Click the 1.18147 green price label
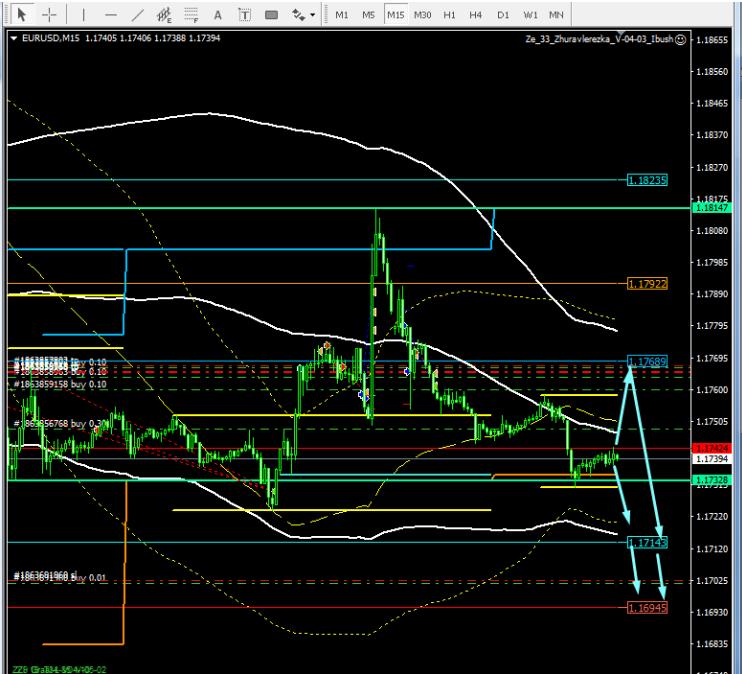 tap(712, 208)
